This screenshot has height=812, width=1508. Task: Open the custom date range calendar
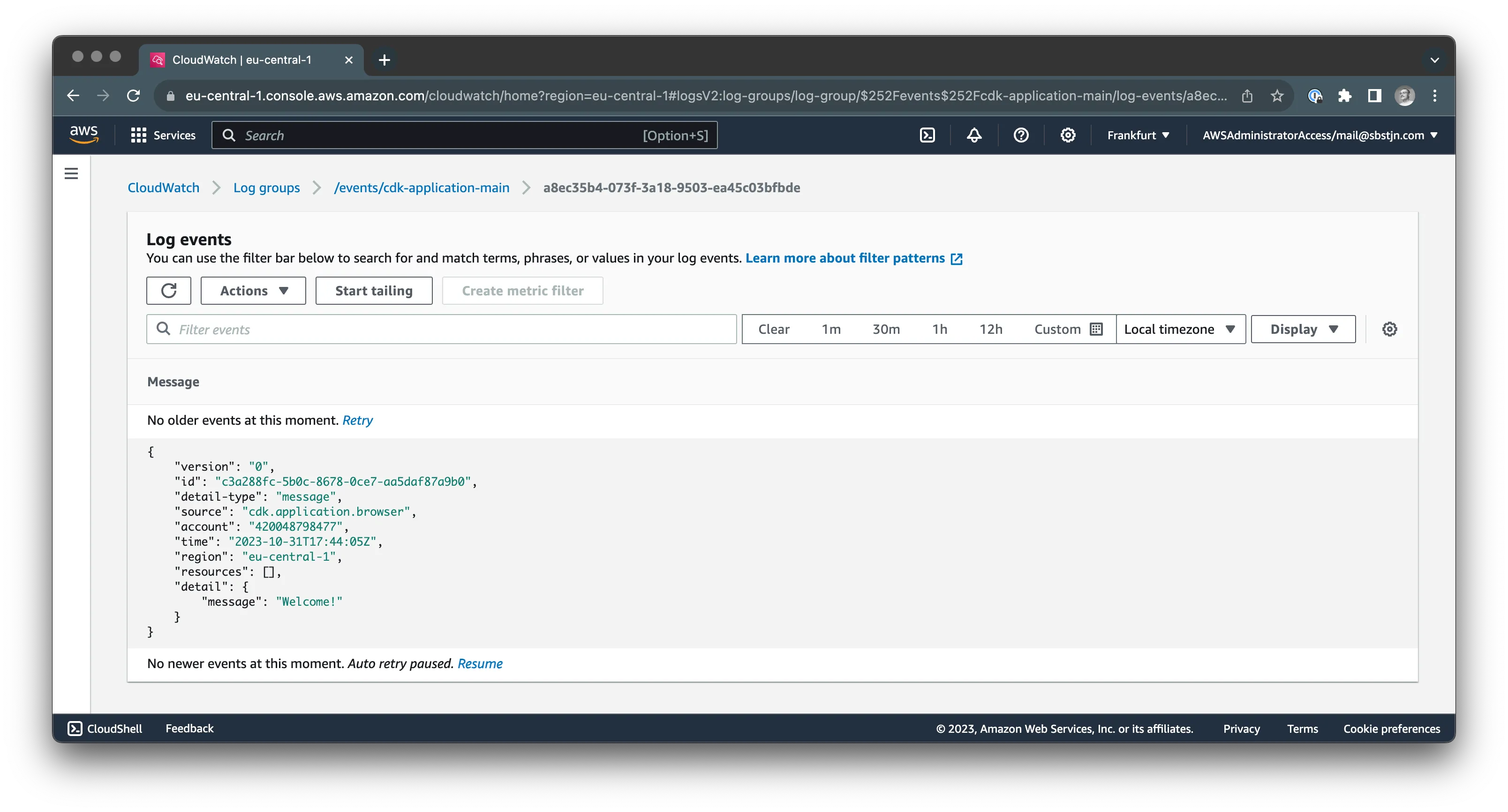tap(1096, 329)
